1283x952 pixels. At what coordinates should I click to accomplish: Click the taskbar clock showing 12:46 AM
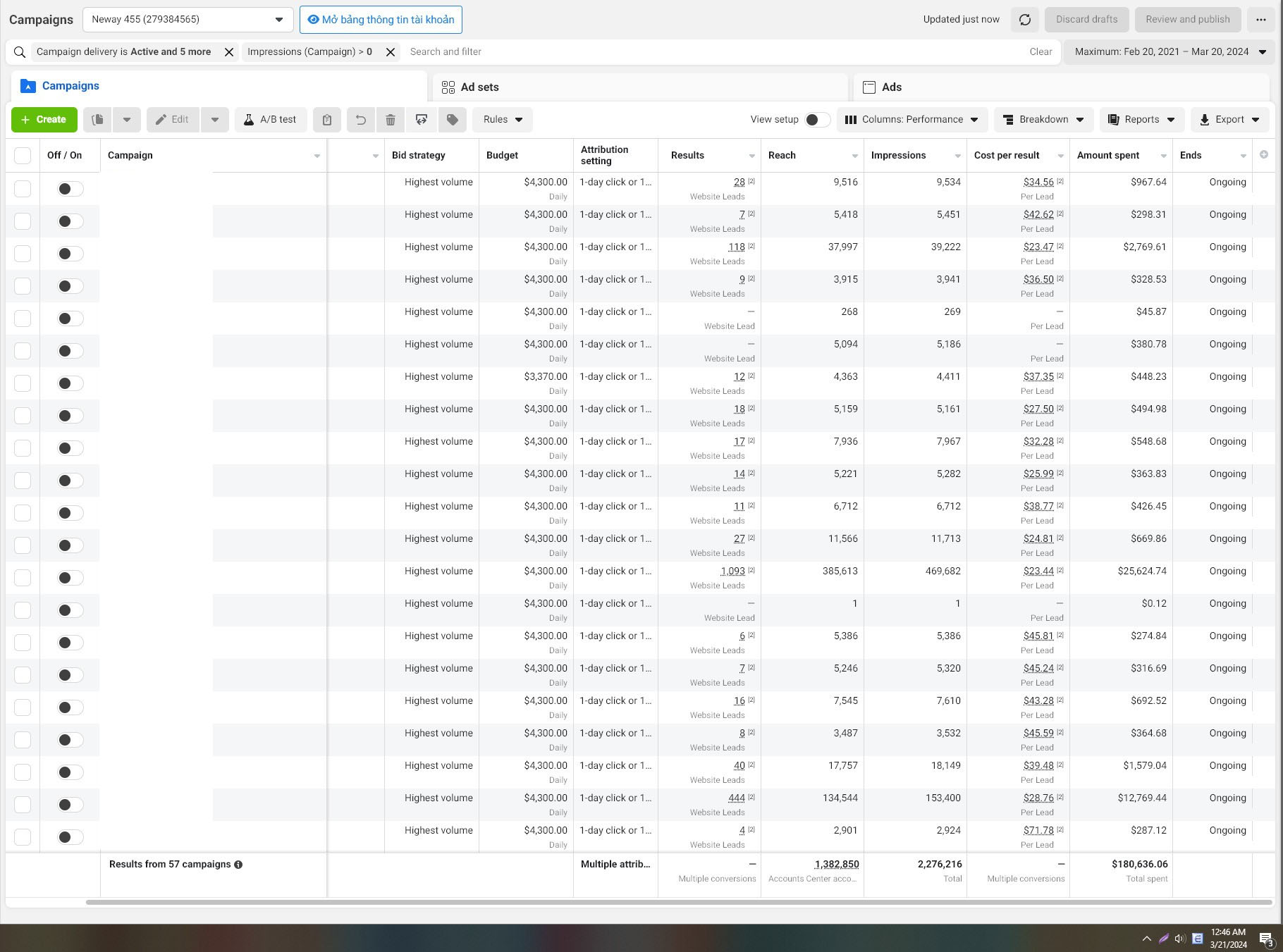[x=1228, y=938]
